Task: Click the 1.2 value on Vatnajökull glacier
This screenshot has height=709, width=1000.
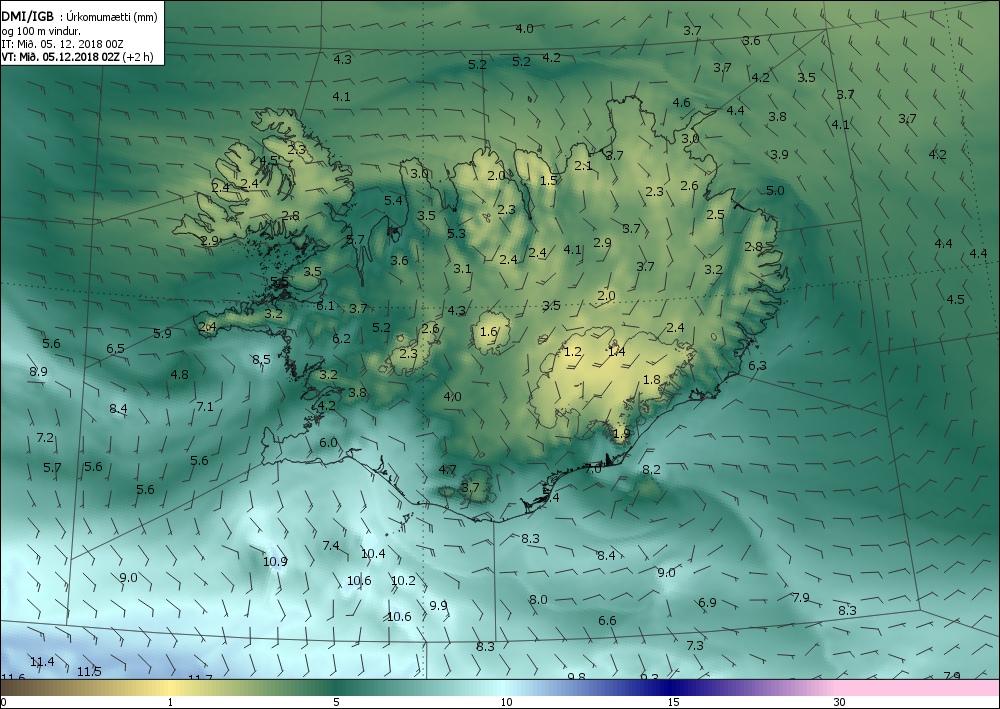Action: (x=573, y=351)
